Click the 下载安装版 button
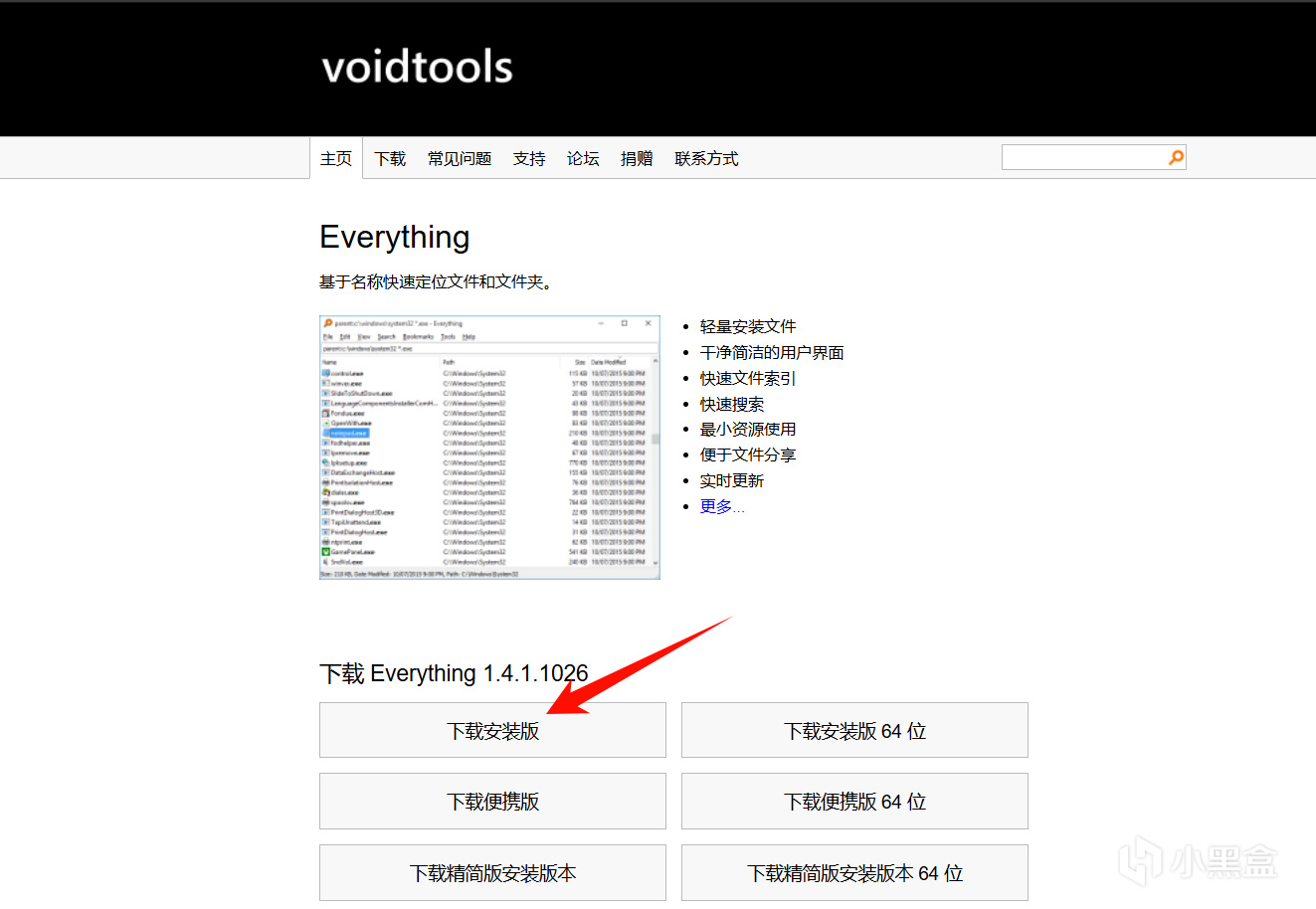The image size is (1316, 909). [492, 731]
